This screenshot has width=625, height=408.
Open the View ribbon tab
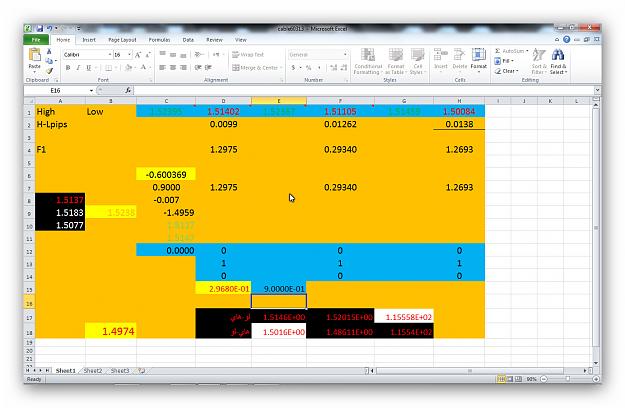[240, 40]
